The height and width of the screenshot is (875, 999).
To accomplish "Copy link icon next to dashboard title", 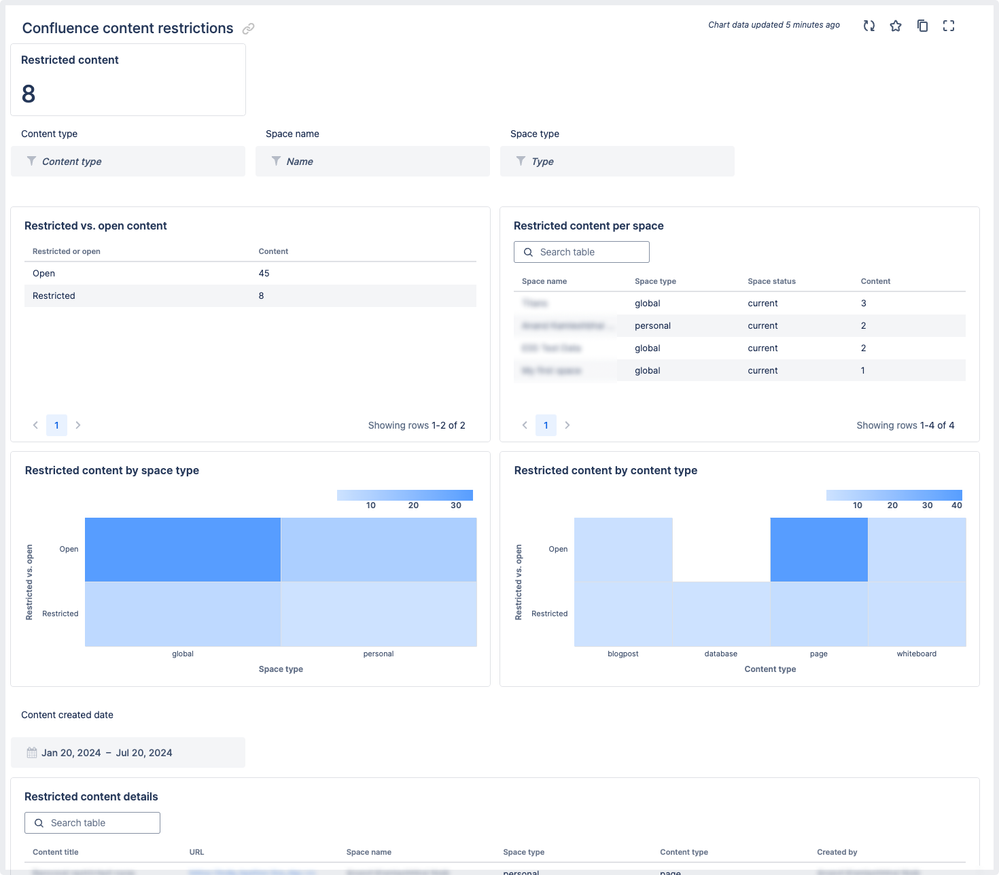I will (248, 29).
